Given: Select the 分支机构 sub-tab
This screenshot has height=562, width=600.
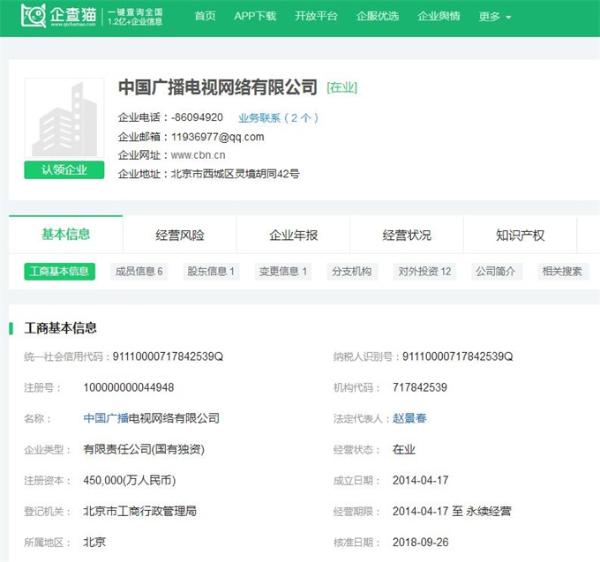Looking at the screenshot, I should pyautogui.click(x=352, y=272).
